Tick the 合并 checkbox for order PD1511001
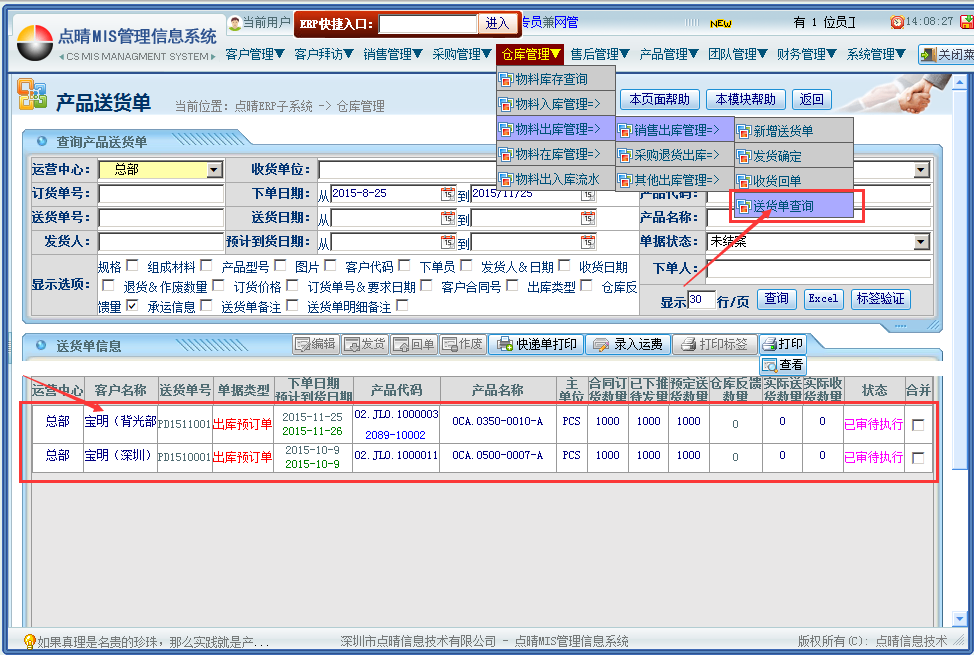Image resolution: width=974 pixels, height=655 pixels. (918, 424)
